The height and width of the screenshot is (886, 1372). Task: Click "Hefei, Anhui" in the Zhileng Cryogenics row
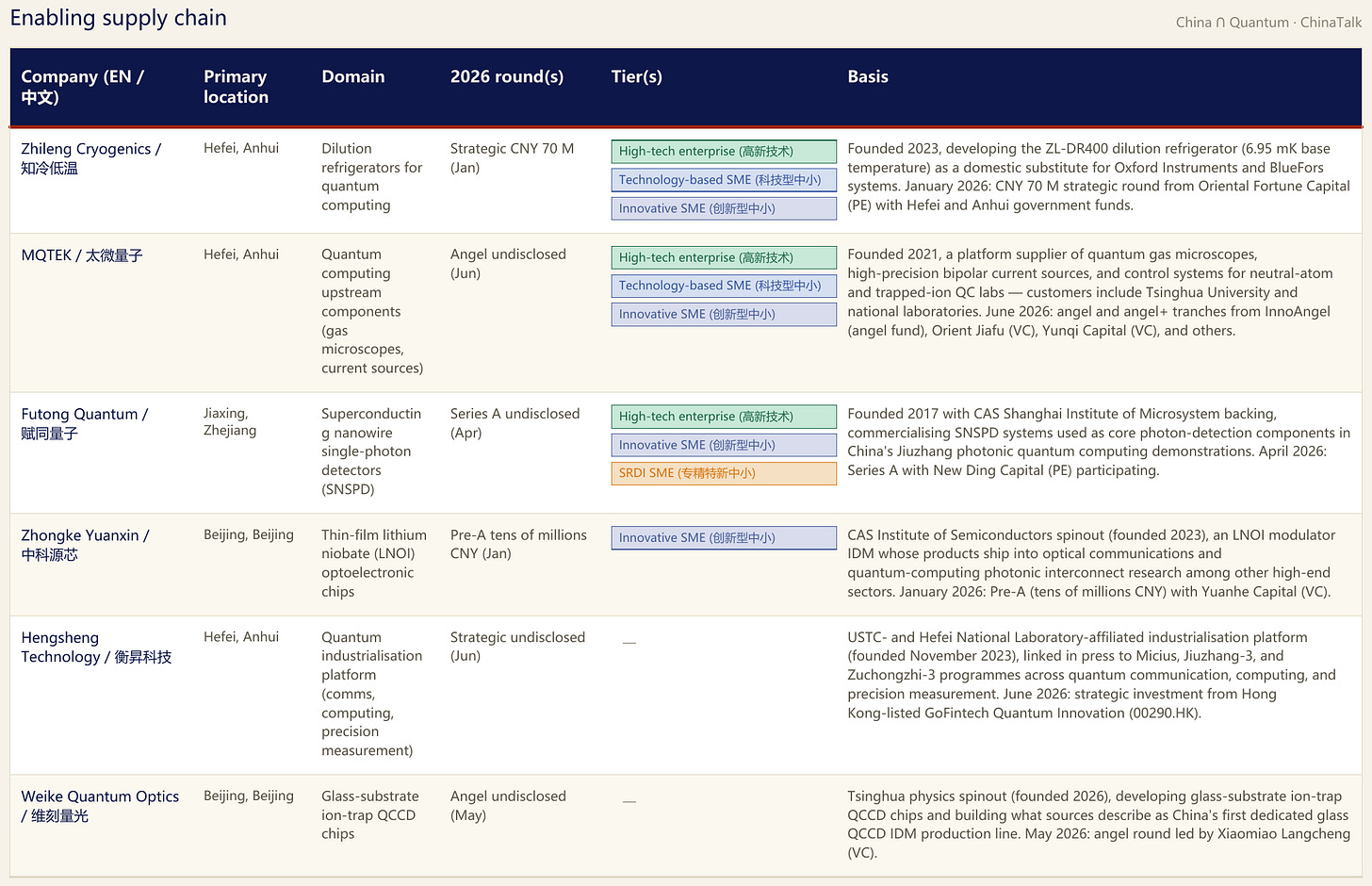tap(241, 148)
